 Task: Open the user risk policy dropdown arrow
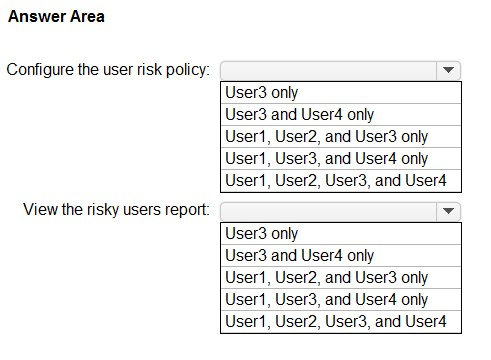[448, 70]
